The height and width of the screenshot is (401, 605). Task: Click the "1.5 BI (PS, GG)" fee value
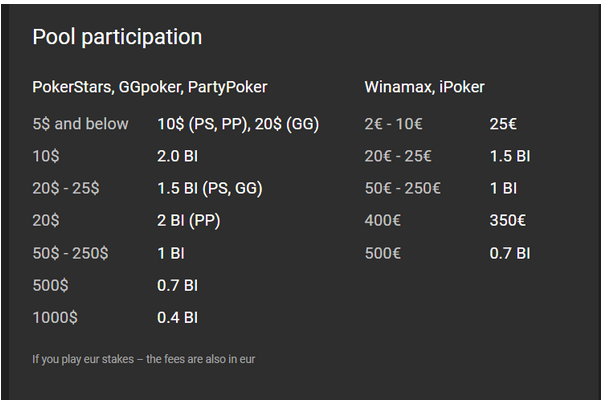[209, 188]
